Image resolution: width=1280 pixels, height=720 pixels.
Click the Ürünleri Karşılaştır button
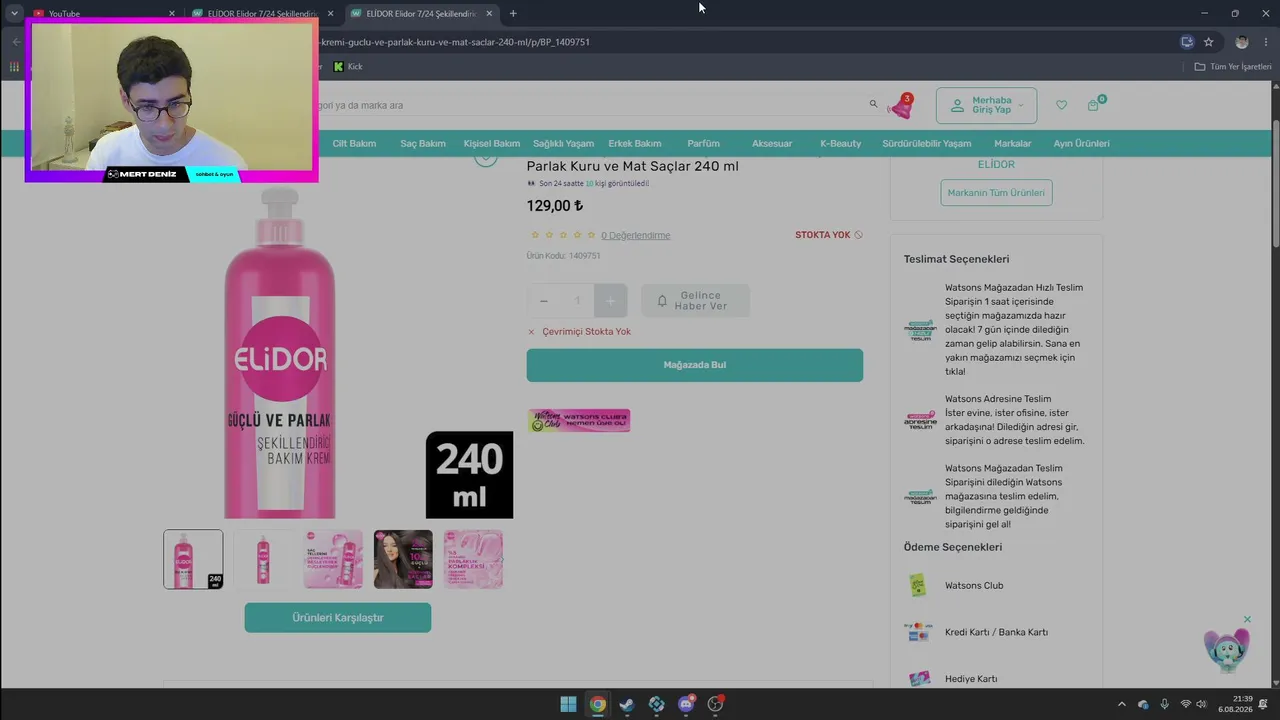(338, 618)
